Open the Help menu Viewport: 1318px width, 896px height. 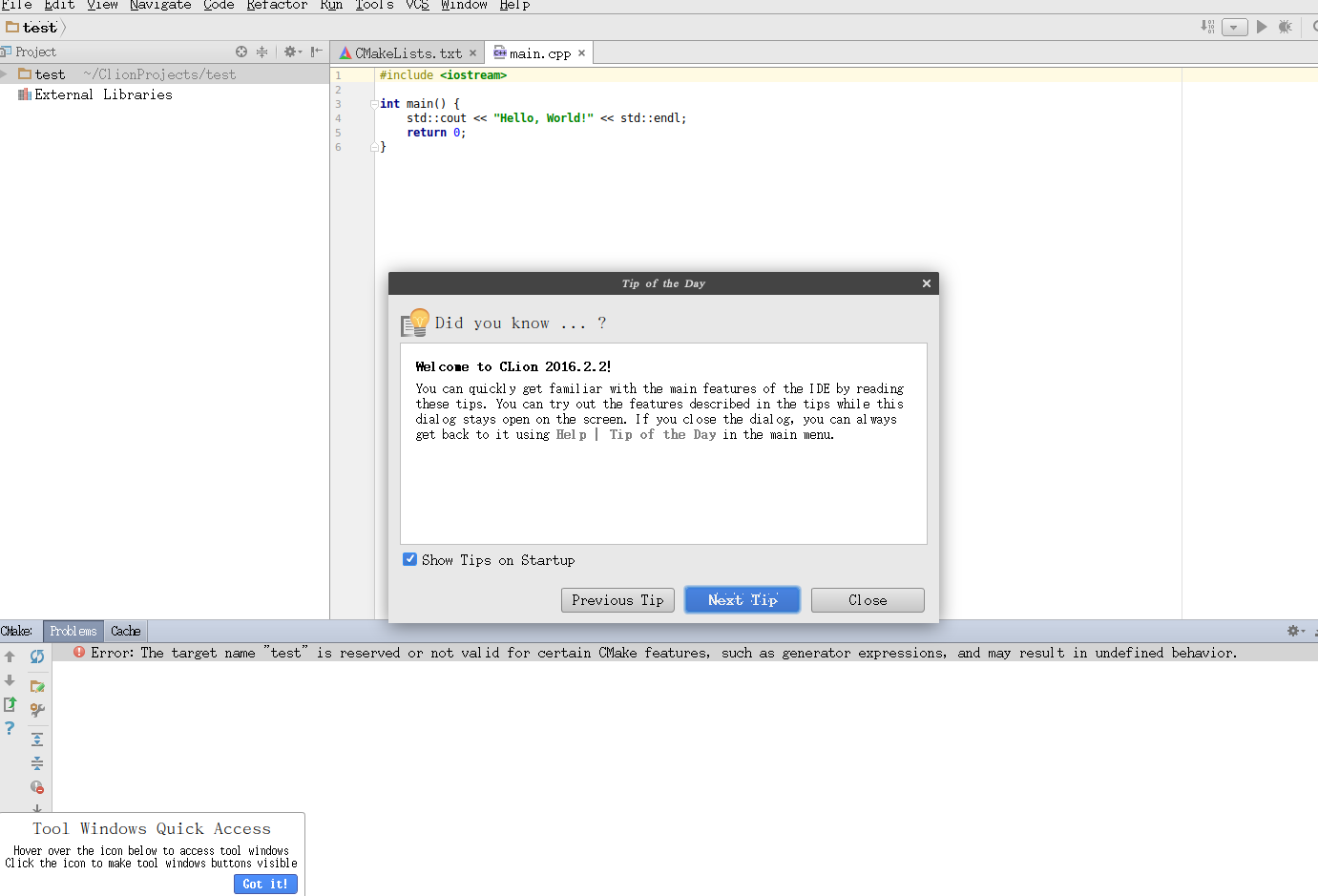pyautogui.click(x=514, y=5)
